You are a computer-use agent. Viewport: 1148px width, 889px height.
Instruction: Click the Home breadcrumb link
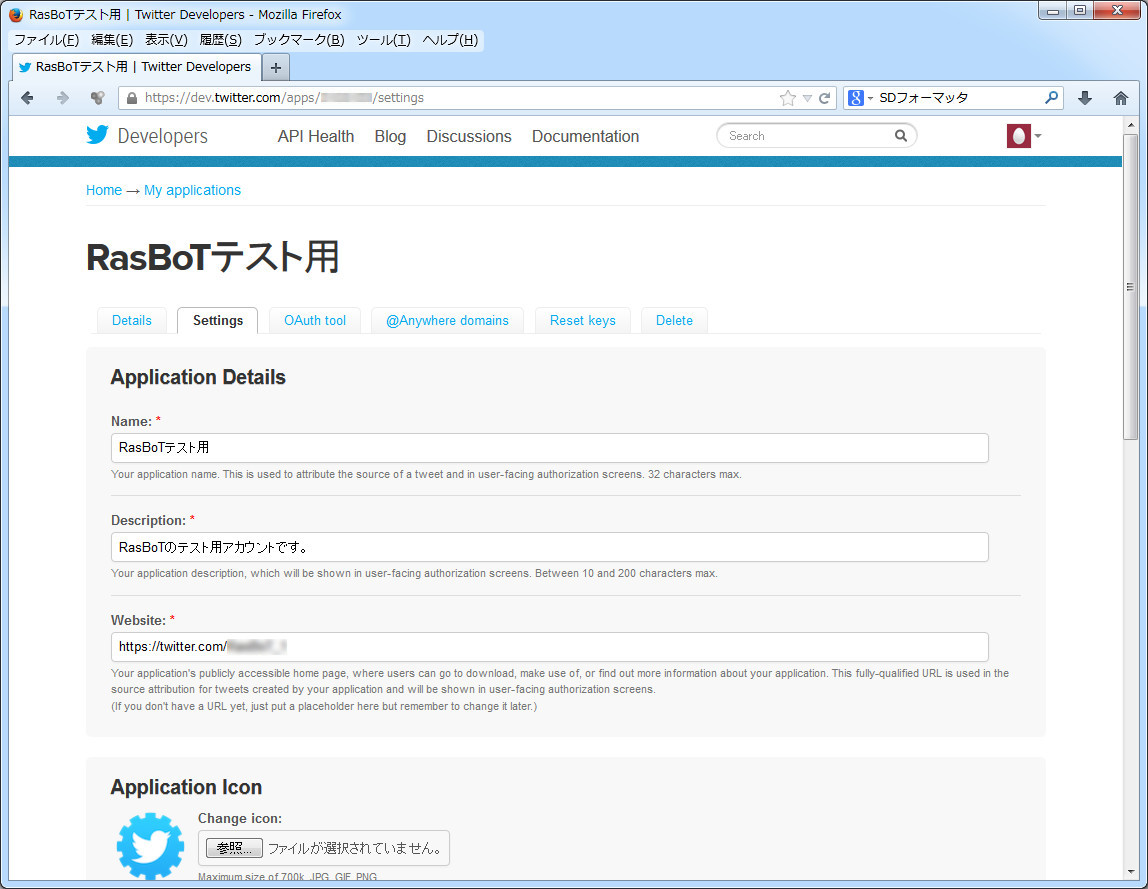tap(104, 190)
